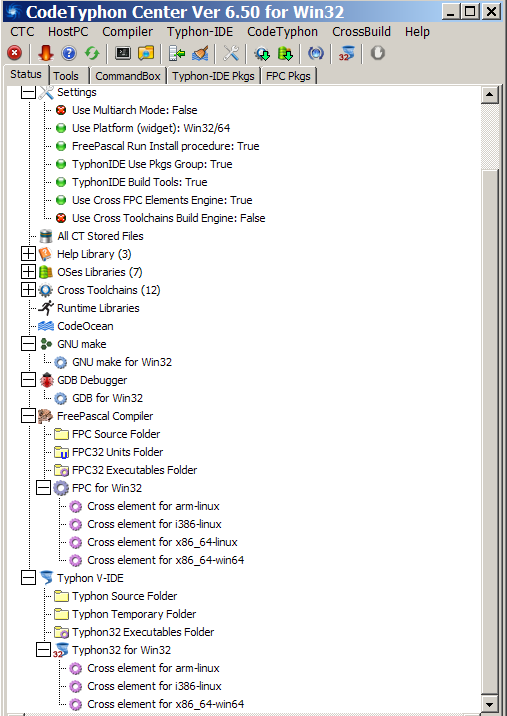Toggle Use Cross Toolchains Build Engine indicator
This screenshot has width=507, height=716.
[x=61, y=218]
